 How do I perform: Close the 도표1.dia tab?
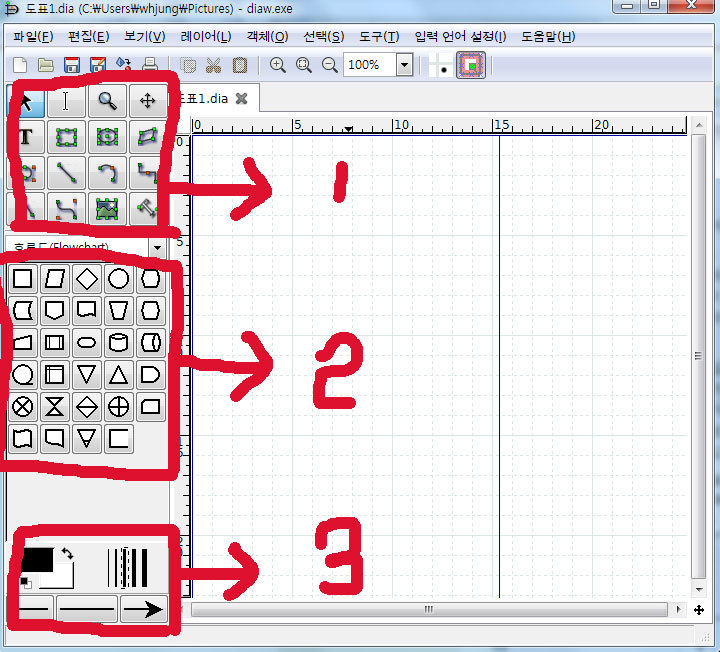tap(242, 98)
